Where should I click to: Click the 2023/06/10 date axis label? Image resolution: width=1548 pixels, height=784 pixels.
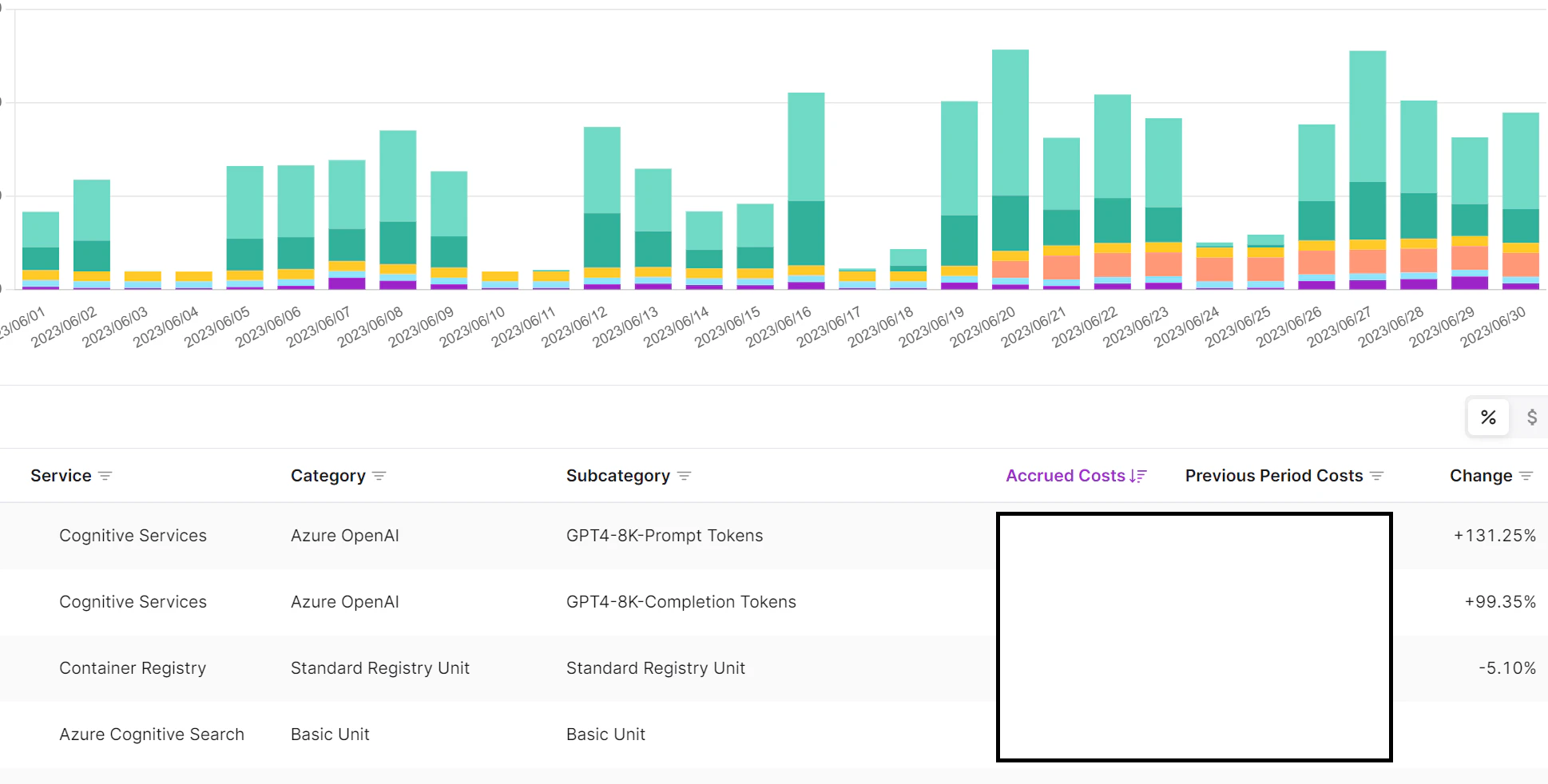pyautogui.click(x=472, y=327)
